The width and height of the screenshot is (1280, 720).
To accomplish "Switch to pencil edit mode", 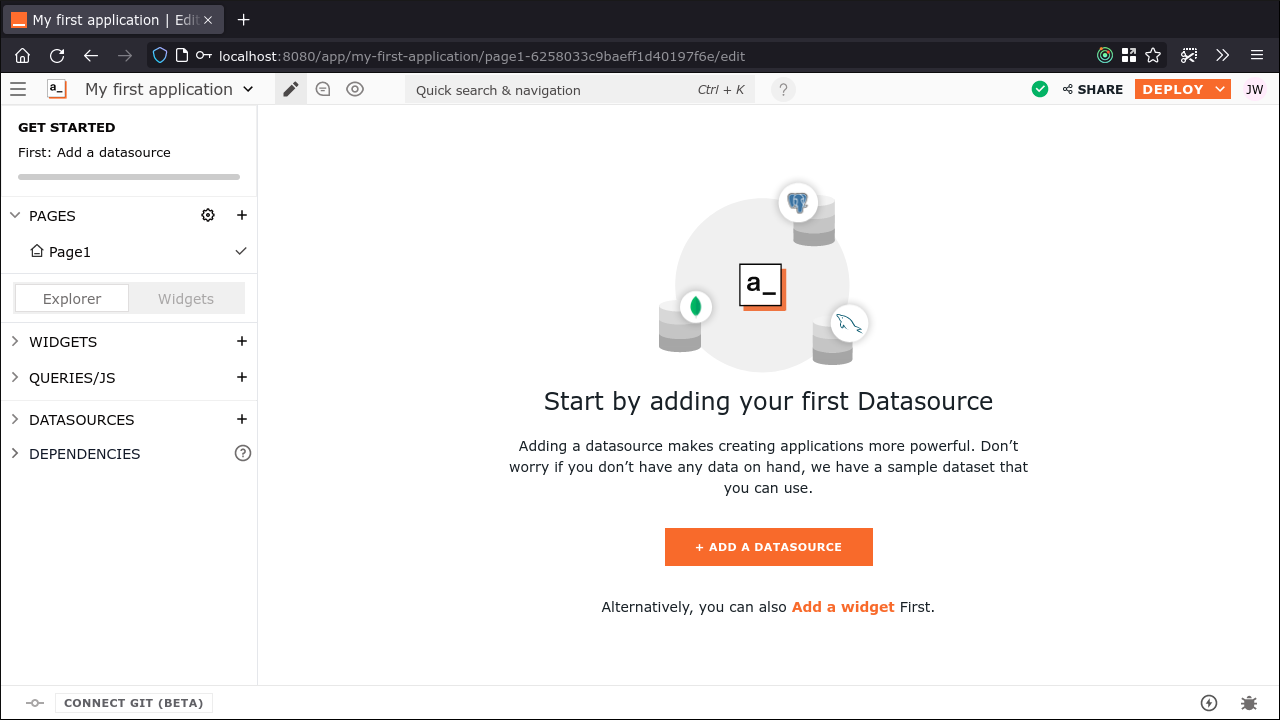I will [x=291, y=89].
